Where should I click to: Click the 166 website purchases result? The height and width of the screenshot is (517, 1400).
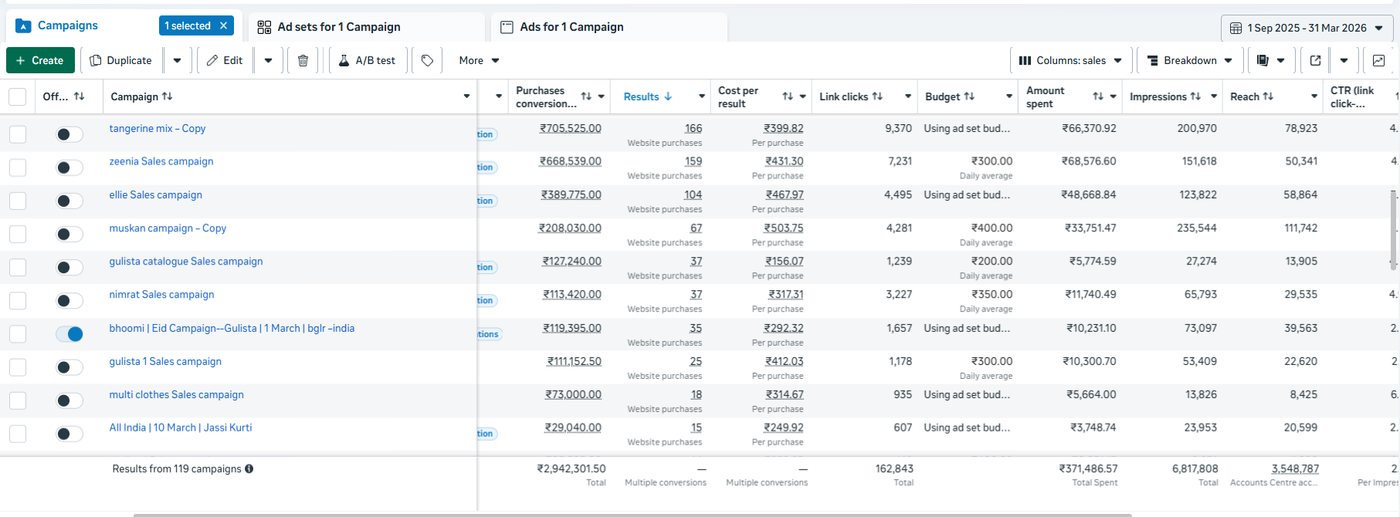694,128
